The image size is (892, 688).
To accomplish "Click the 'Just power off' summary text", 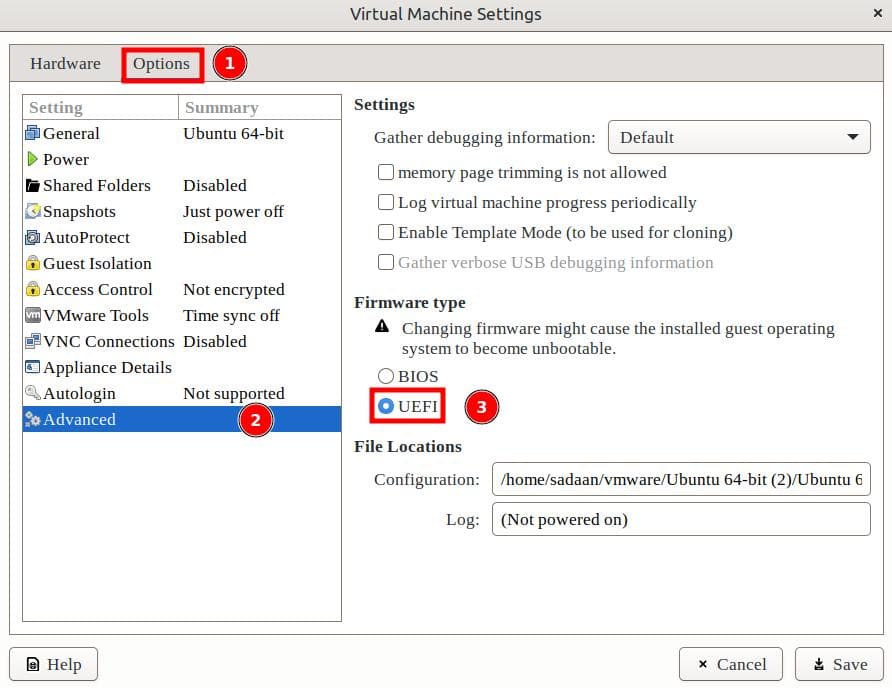I will point(233,212).
